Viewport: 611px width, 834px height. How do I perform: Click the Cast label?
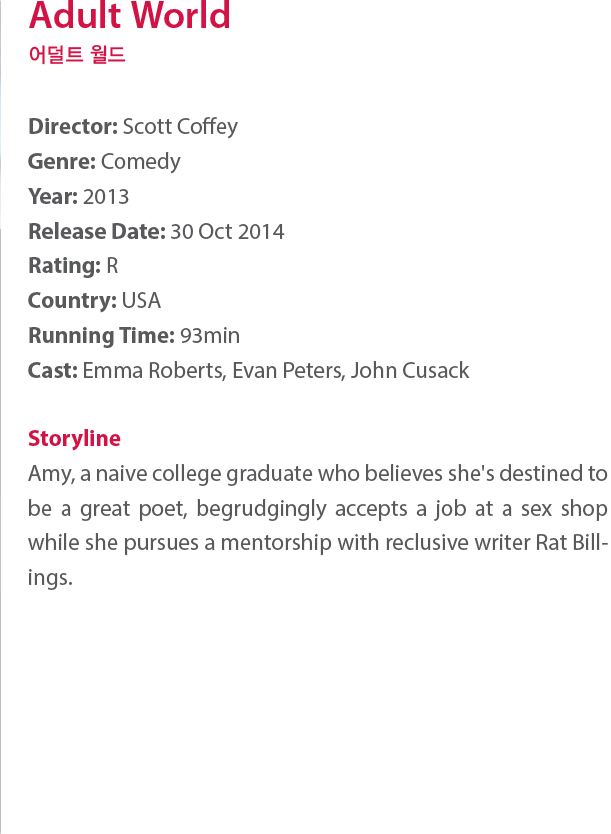point(53,371)
